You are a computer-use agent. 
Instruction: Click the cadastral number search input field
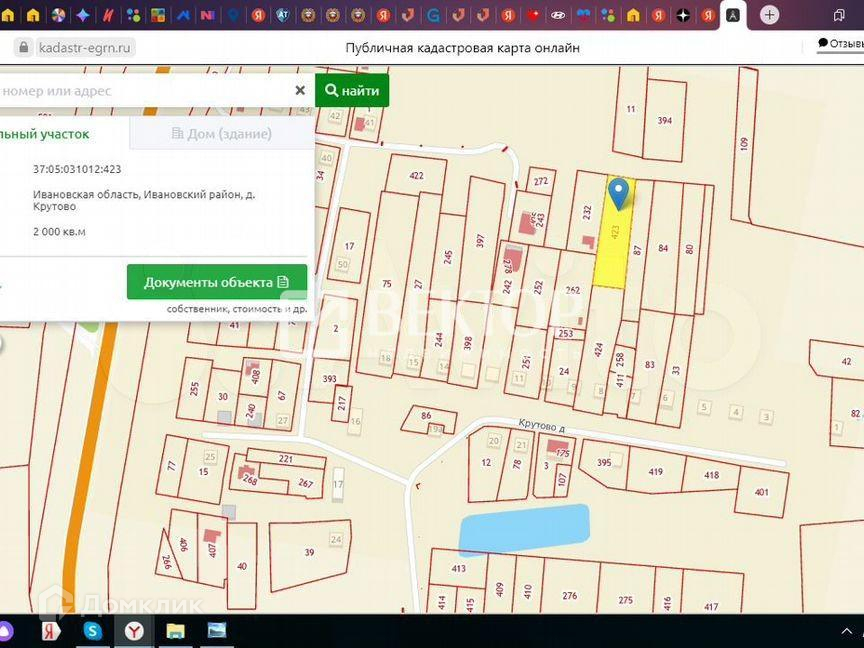point(140,90)
